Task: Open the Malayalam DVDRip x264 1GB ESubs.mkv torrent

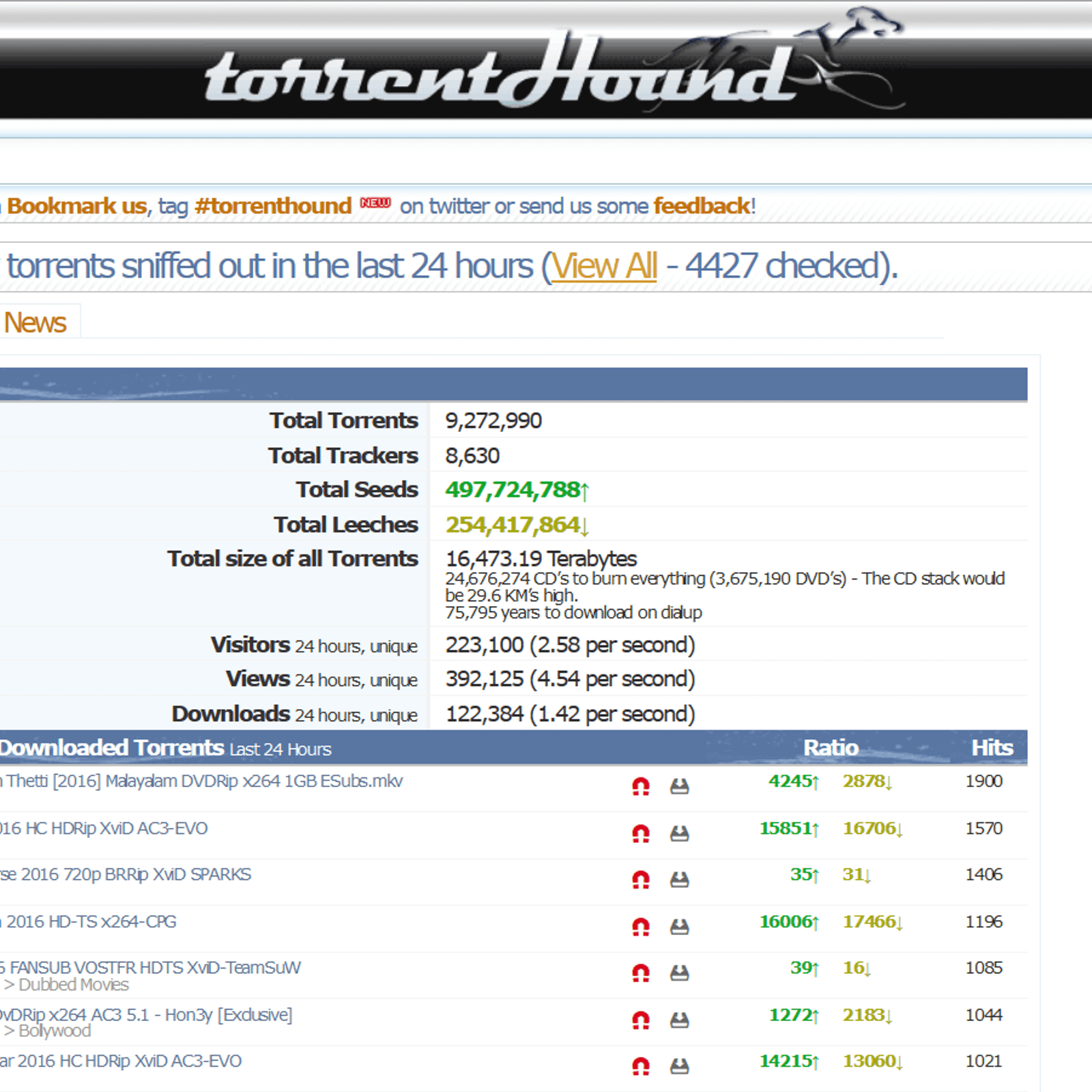Action: (202, 781)
